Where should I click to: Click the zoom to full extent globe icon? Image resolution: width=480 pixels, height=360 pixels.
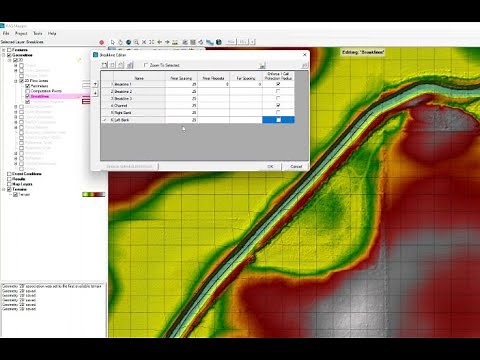128,42
